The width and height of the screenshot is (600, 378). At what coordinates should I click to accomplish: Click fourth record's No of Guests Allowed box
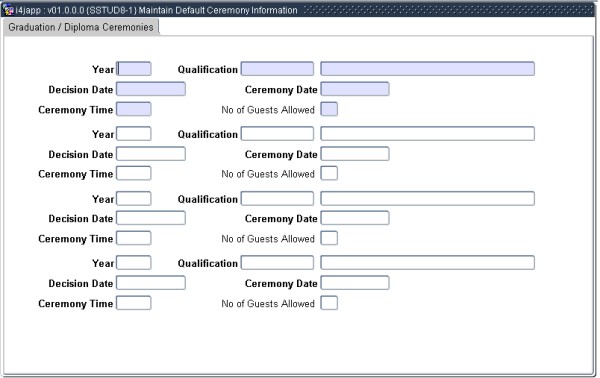(x=329, y=303)
